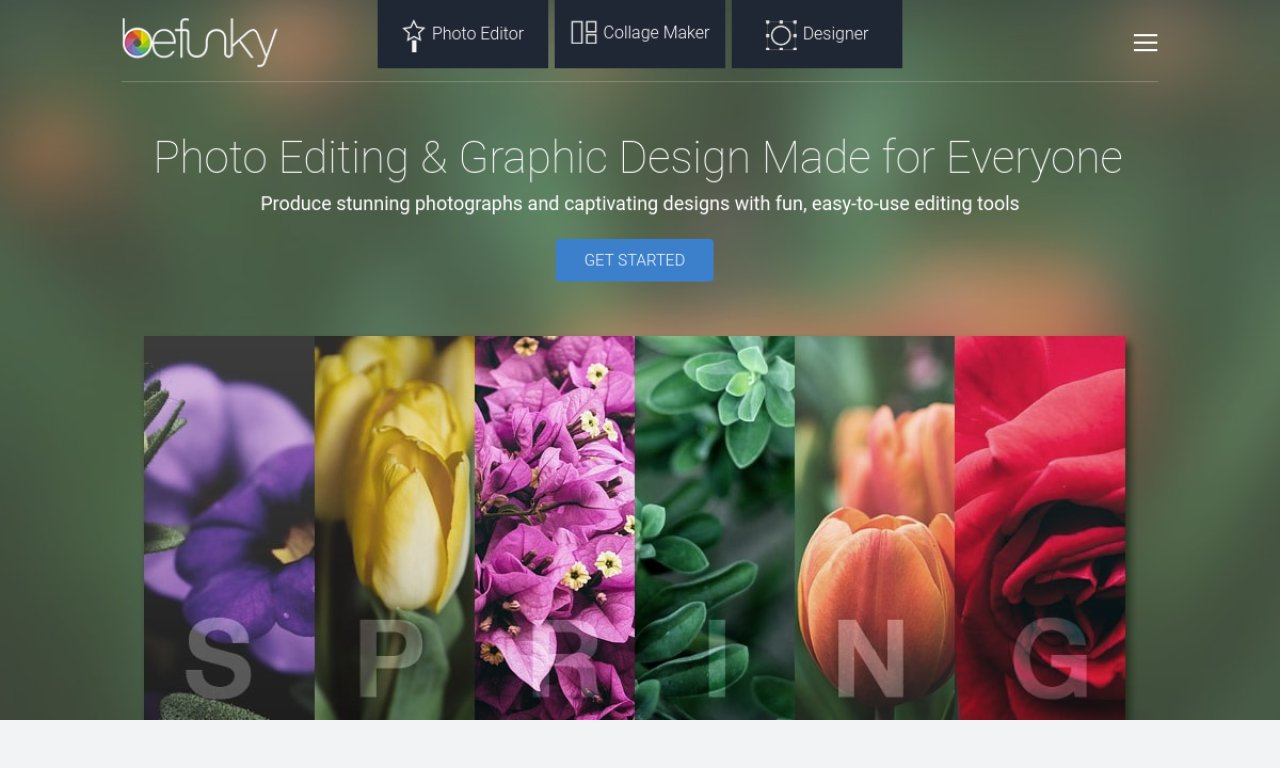This screenshot has width=1280, height=768.
Task: Click the rainbow circle in the logo
Action: click(x=137, y=42)
